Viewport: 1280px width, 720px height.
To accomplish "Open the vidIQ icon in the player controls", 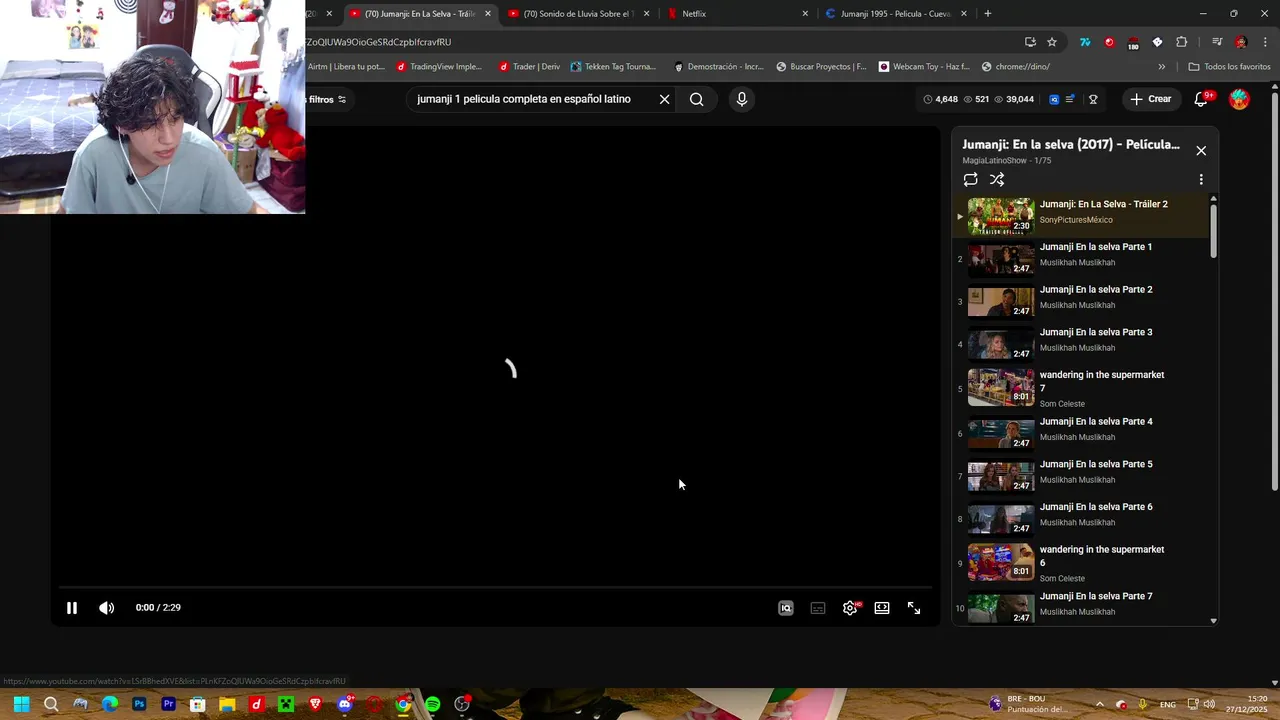I will [786, 608].
